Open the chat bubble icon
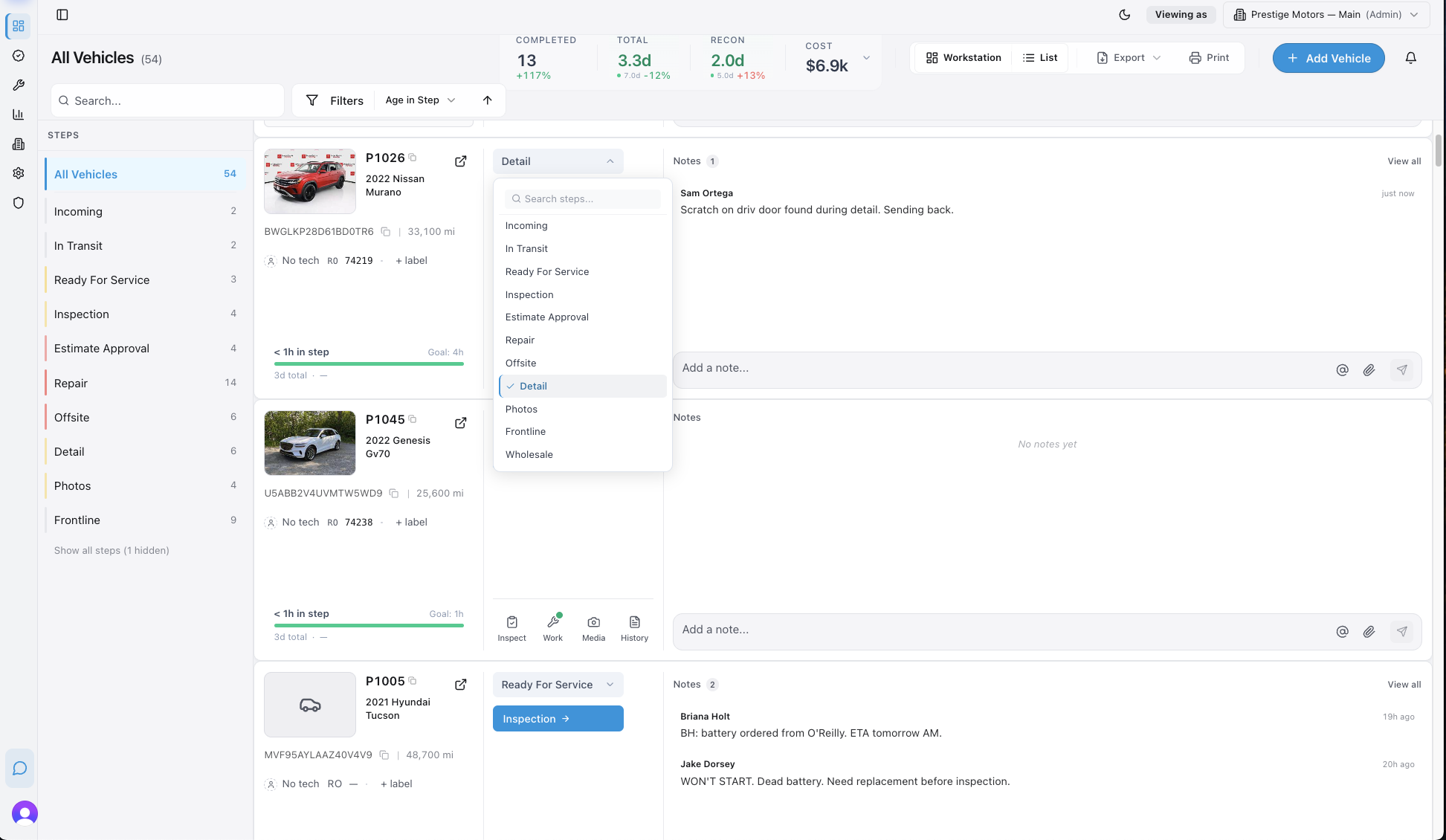This screenshot has width=1446, height=840. click(x=20, y=768)
